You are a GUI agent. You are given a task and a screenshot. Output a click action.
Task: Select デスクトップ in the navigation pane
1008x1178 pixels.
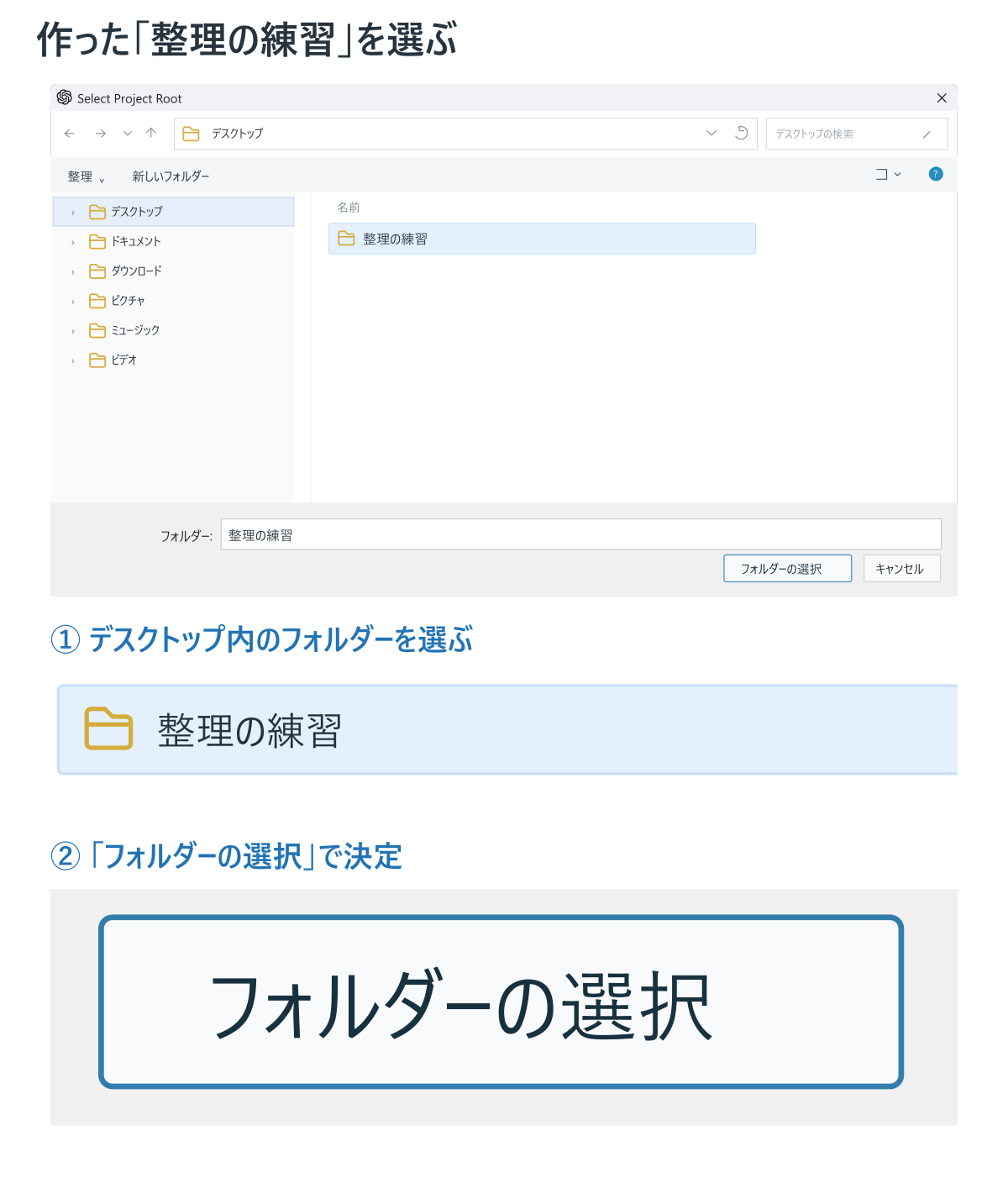[173, 212]
